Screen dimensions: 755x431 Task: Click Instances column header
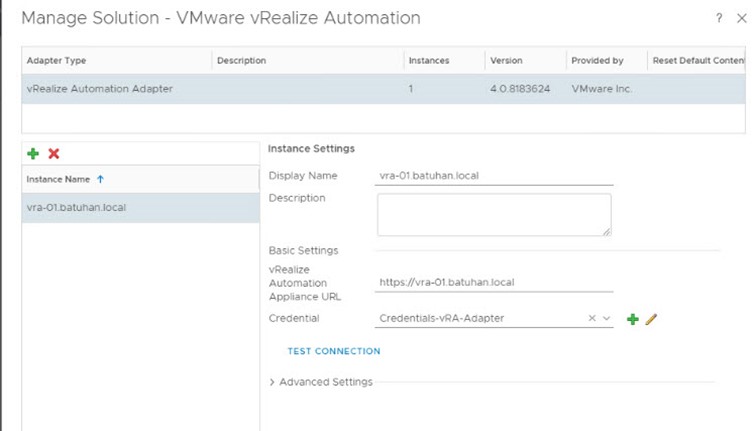pos(444,61)
